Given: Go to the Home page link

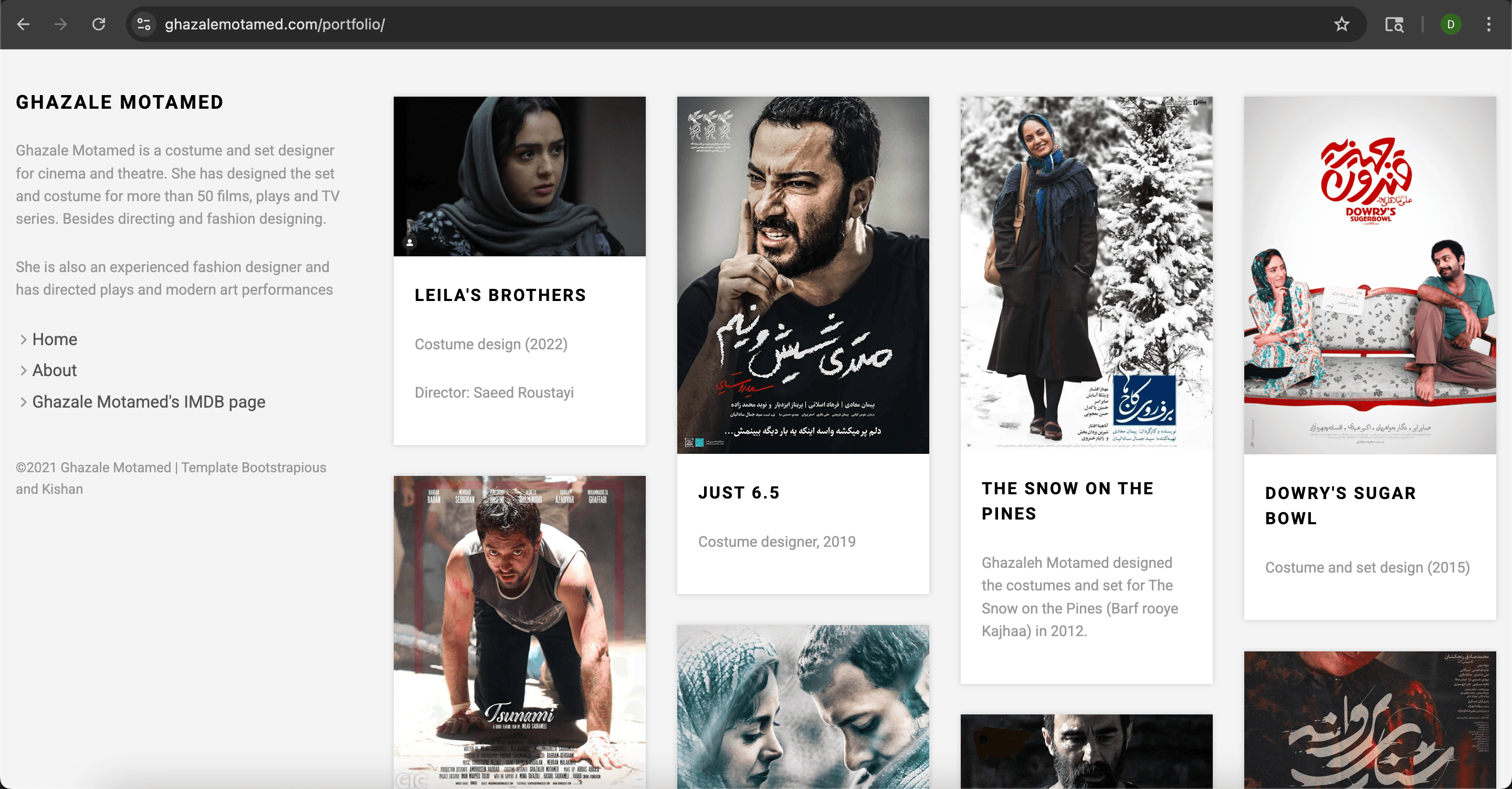Looking at the screenshot, I should (55, 339).
